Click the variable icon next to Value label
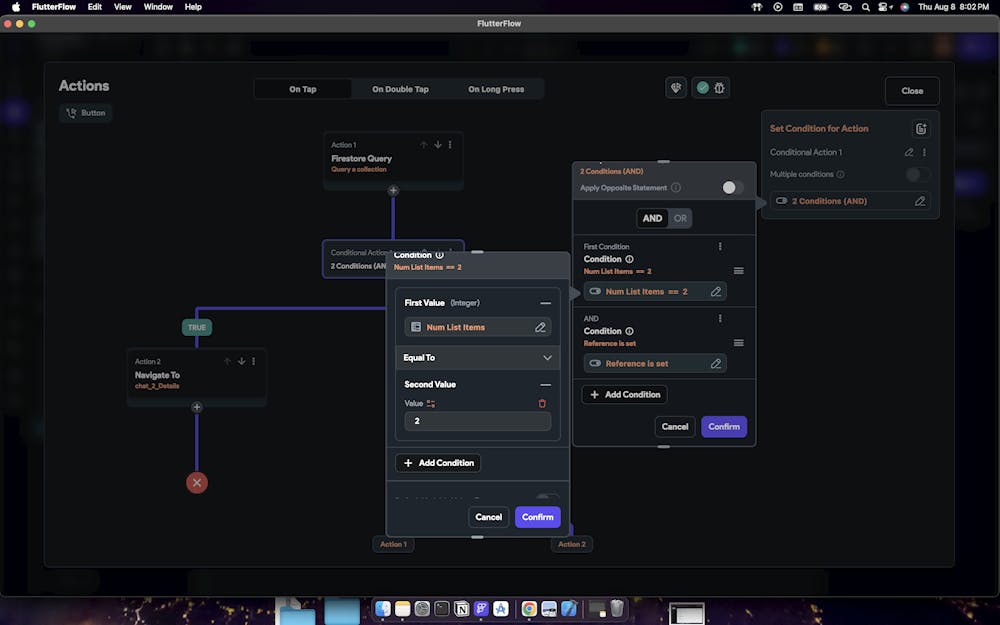 pyautogui.click(x=431, y=404)
